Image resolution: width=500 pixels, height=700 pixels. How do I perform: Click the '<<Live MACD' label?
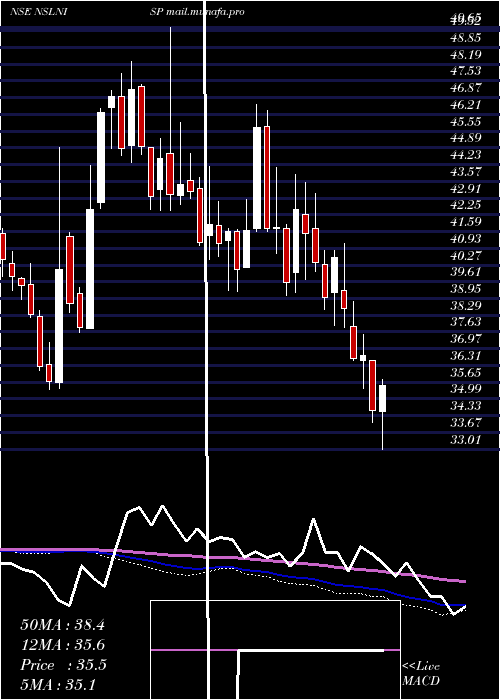coord(421,673)
